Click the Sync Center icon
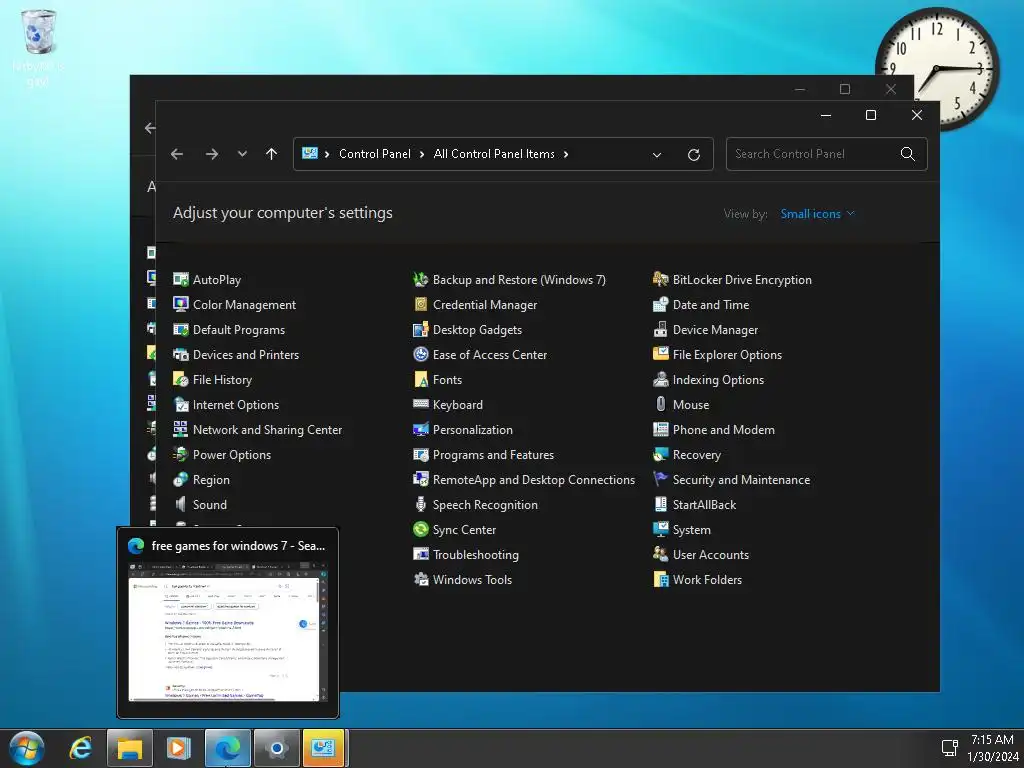Image resolution: width=1024 pixels, height=768 pixels. [421, 530]
